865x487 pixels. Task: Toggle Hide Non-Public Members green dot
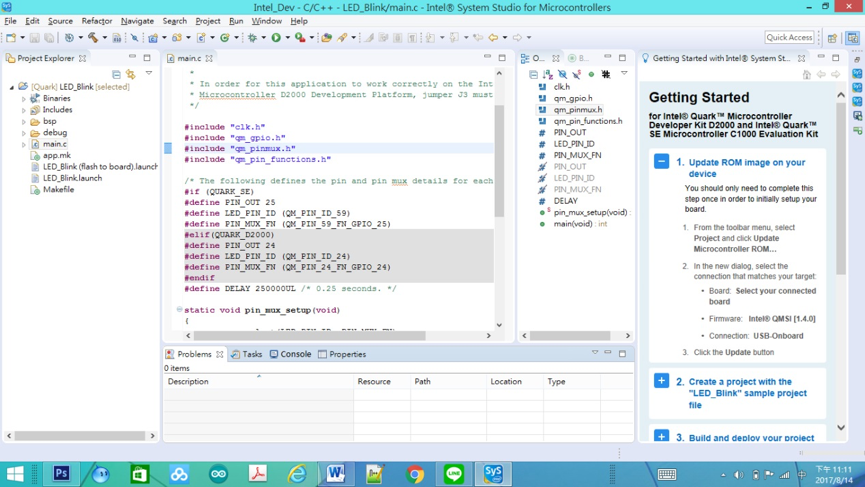click(x=591, y=74)
